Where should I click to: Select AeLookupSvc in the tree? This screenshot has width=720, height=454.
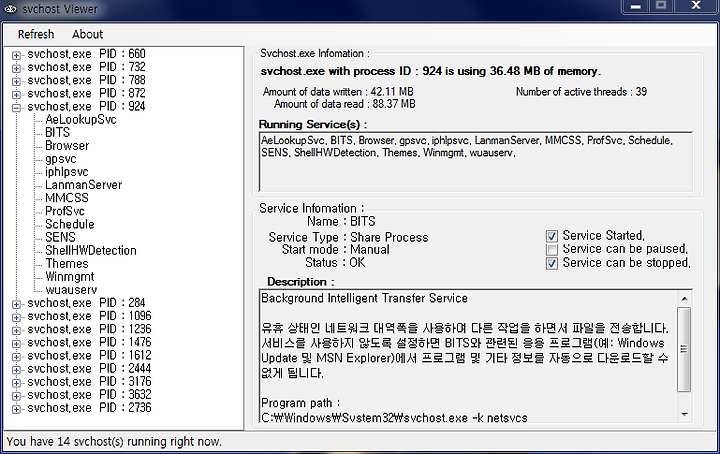coord(81,120)
